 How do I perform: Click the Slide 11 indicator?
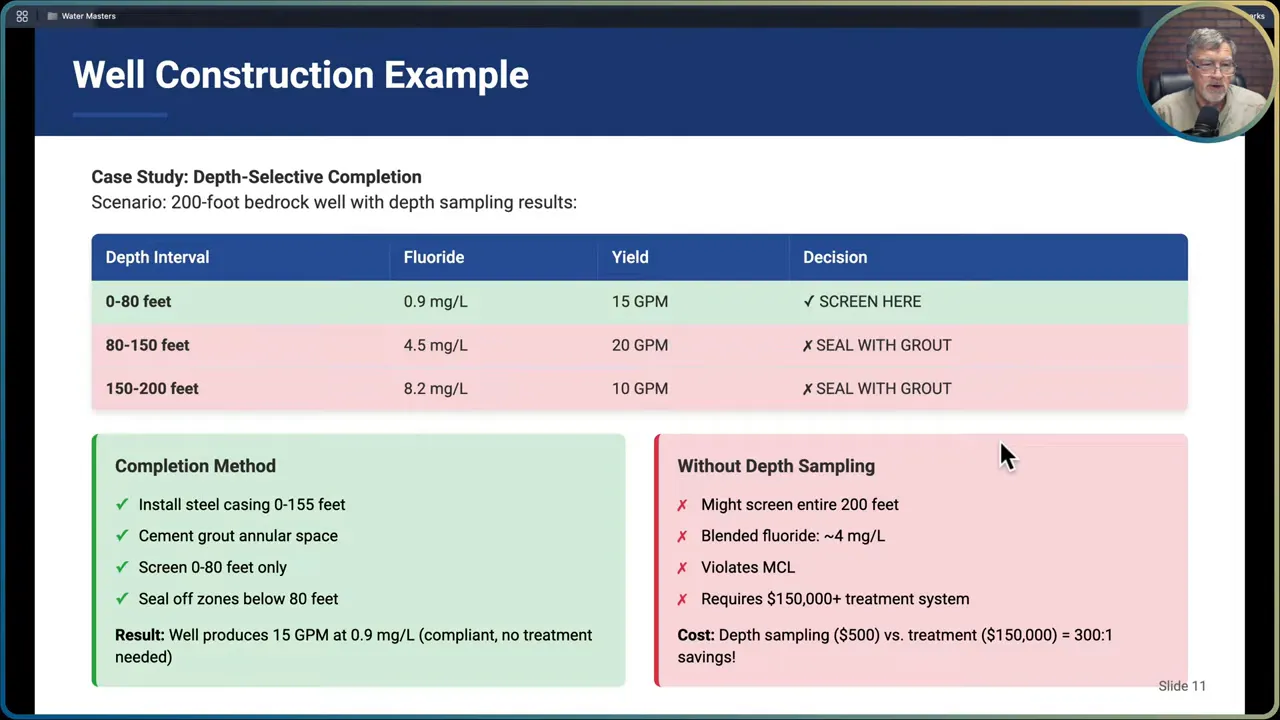coord(1182,686)
